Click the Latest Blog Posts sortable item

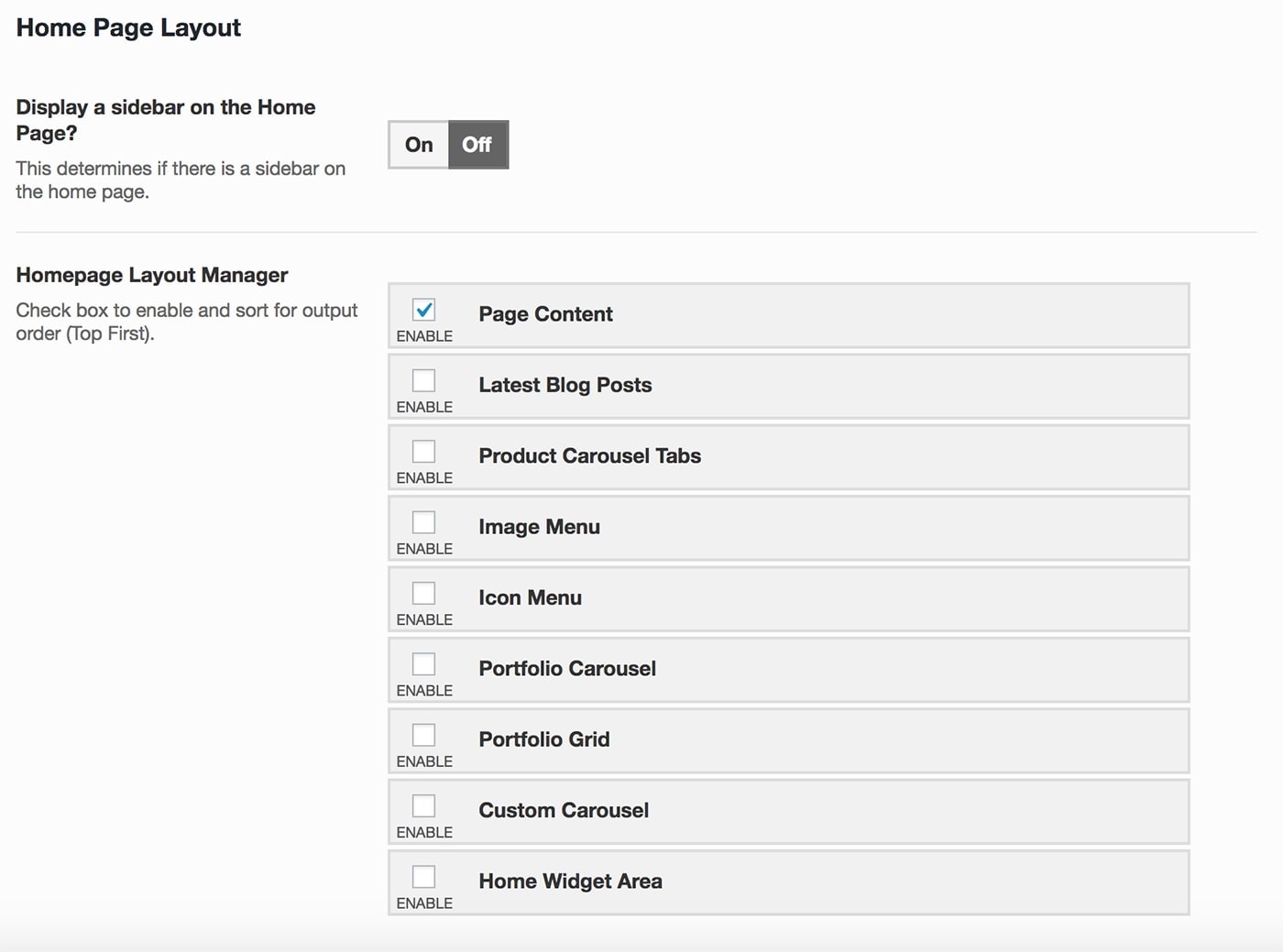(565, 385)
